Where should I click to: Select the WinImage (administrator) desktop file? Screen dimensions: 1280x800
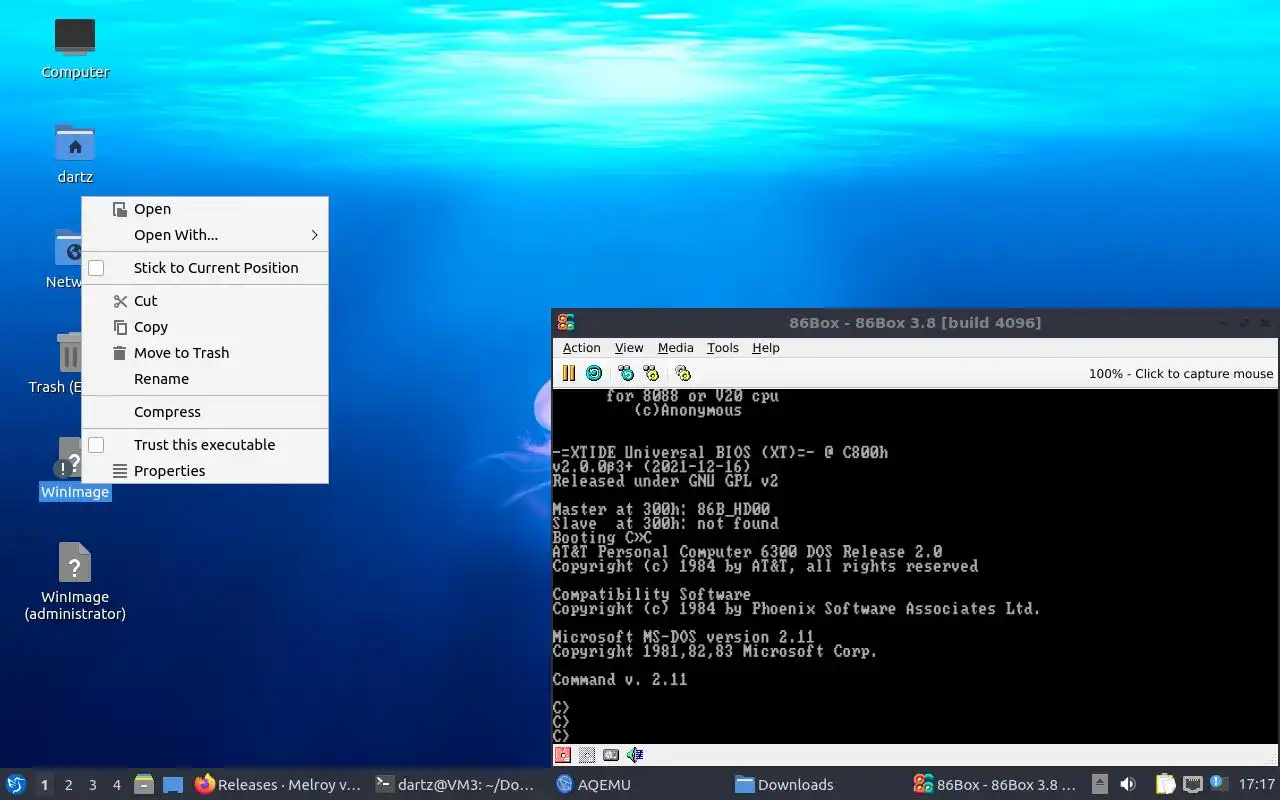tap(75, 581)
